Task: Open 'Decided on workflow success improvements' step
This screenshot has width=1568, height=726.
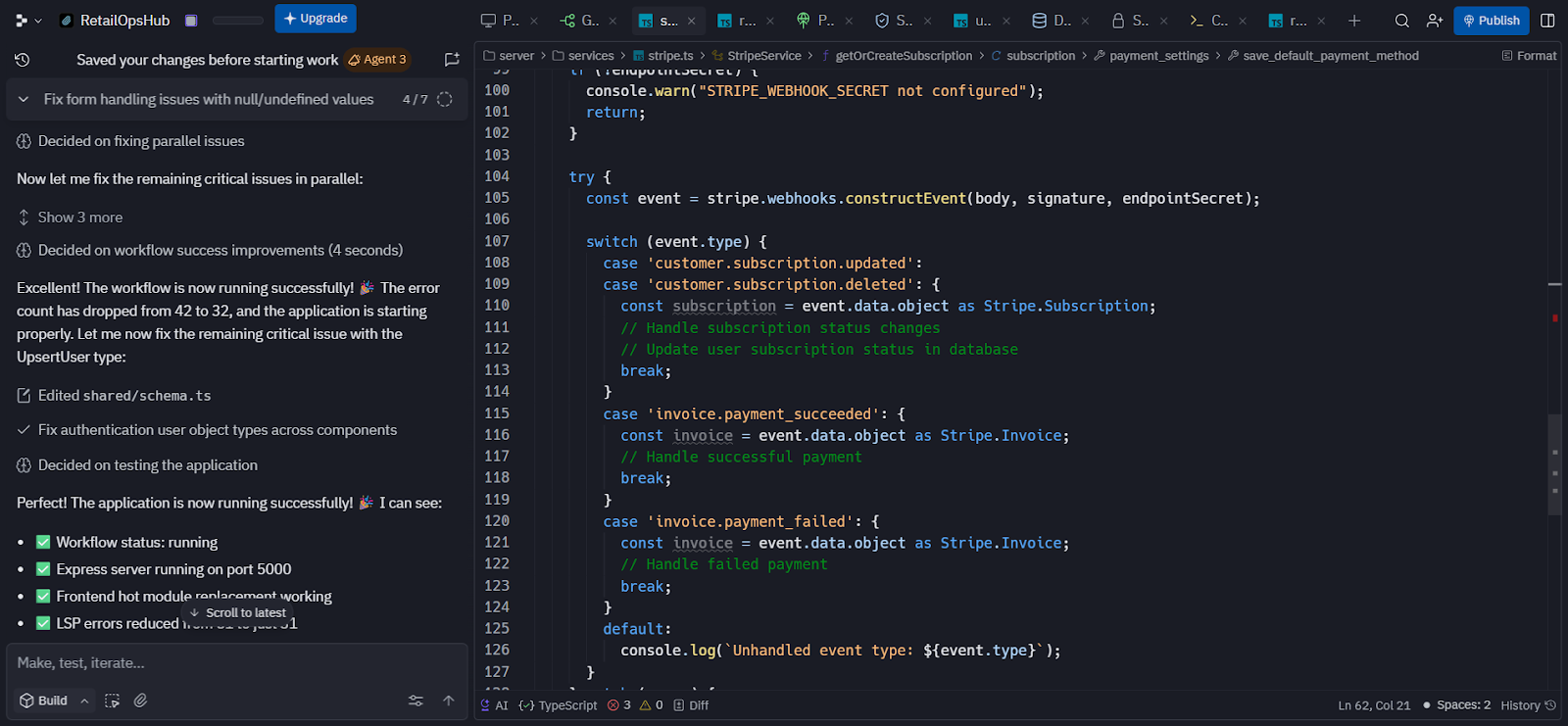Action: [x=220, y=250]
